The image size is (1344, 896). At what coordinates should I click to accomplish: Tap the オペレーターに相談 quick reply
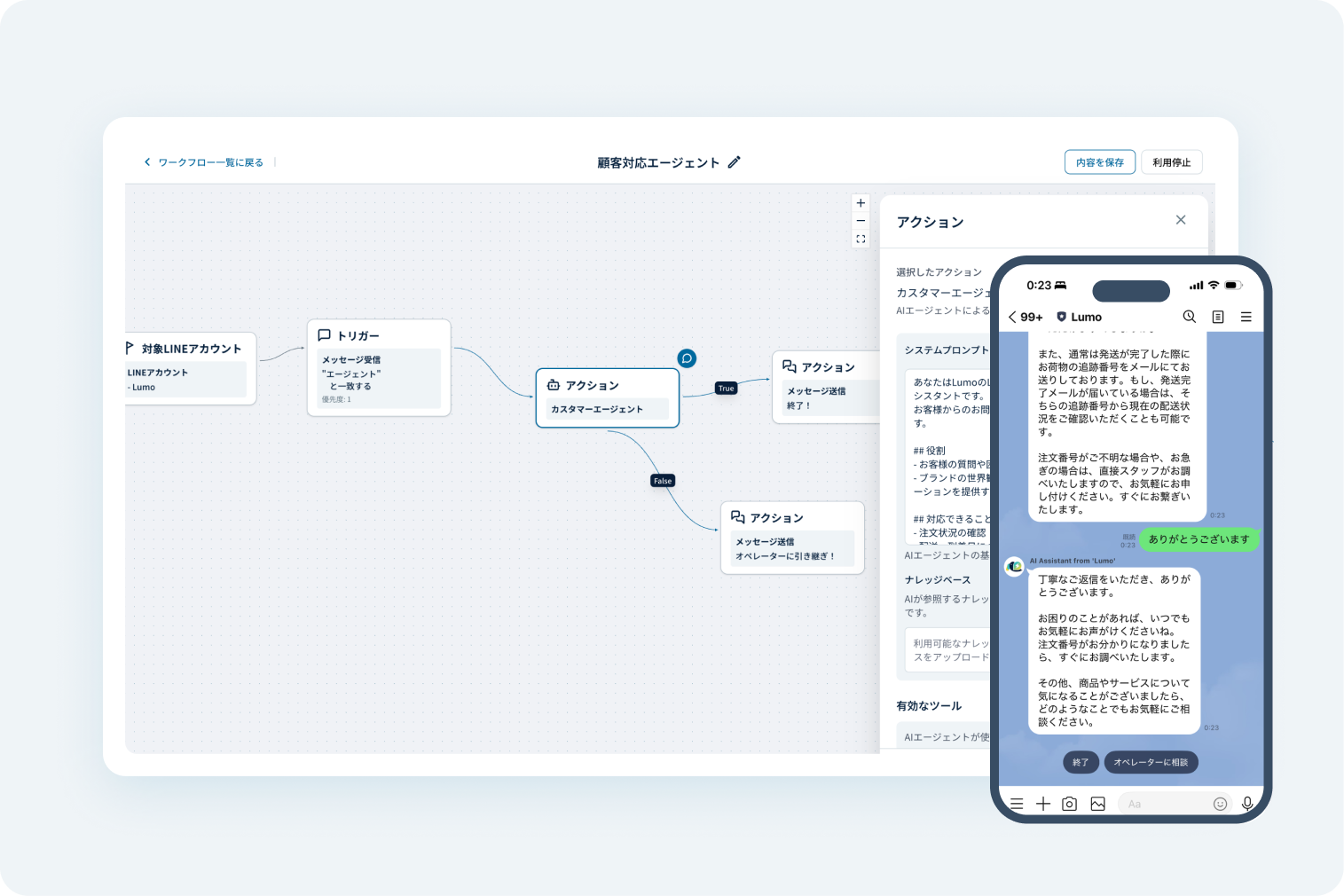[x=1151, y=762]
